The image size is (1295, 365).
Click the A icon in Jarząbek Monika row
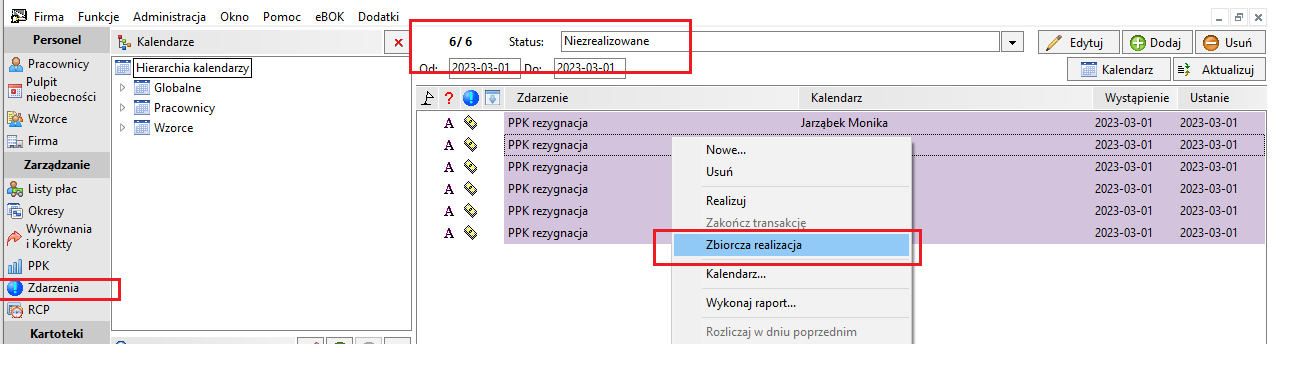449,123
